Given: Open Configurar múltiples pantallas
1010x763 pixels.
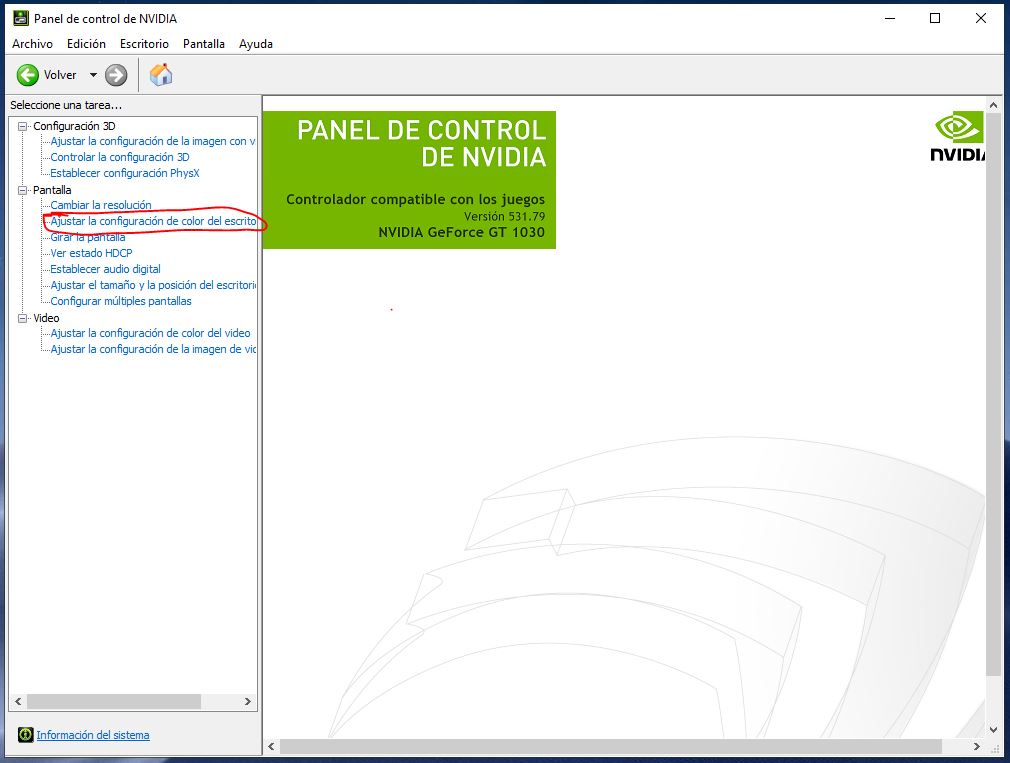Looking at the screenshot, I should (x=121, y=301).
